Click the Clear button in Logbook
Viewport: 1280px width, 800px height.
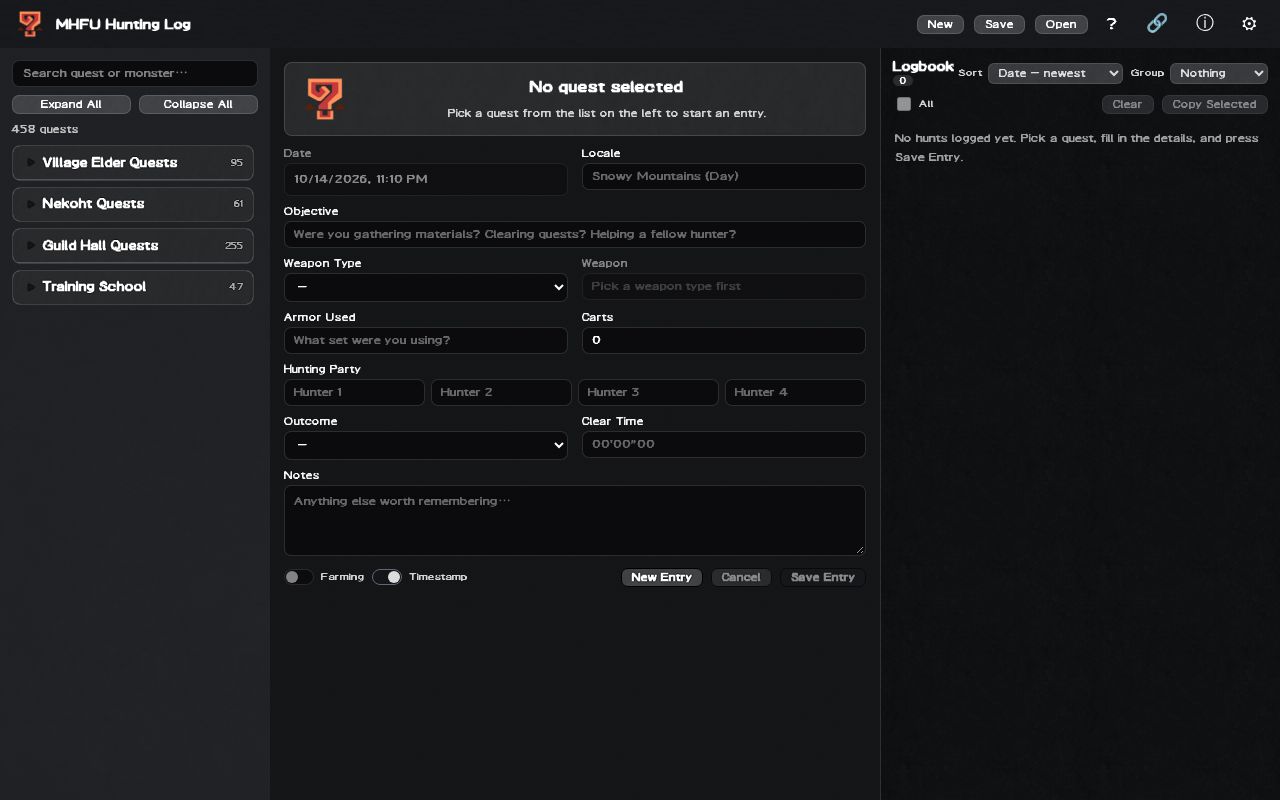pos(1127,104)
